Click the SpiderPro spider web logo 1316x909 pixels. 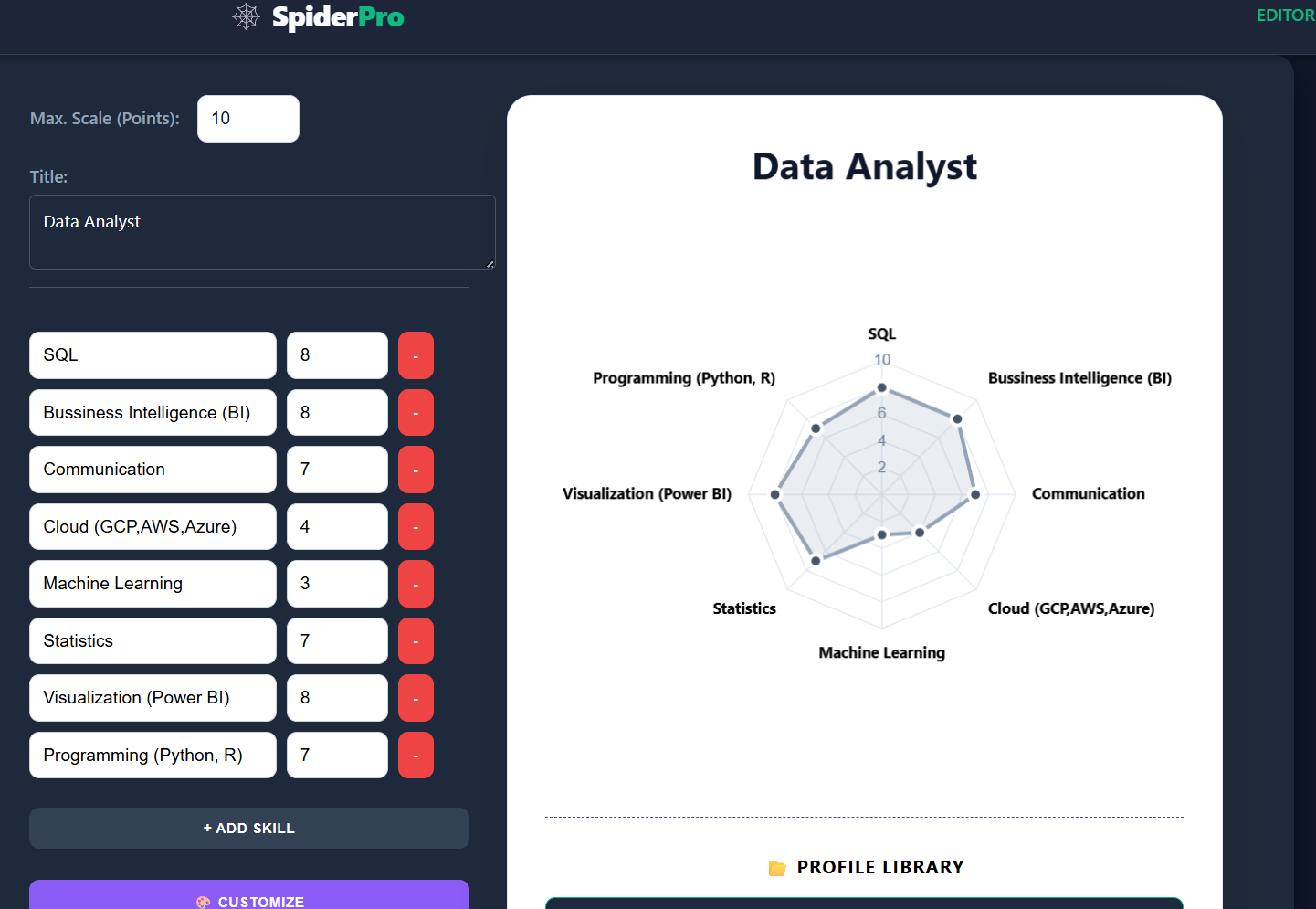245,16
